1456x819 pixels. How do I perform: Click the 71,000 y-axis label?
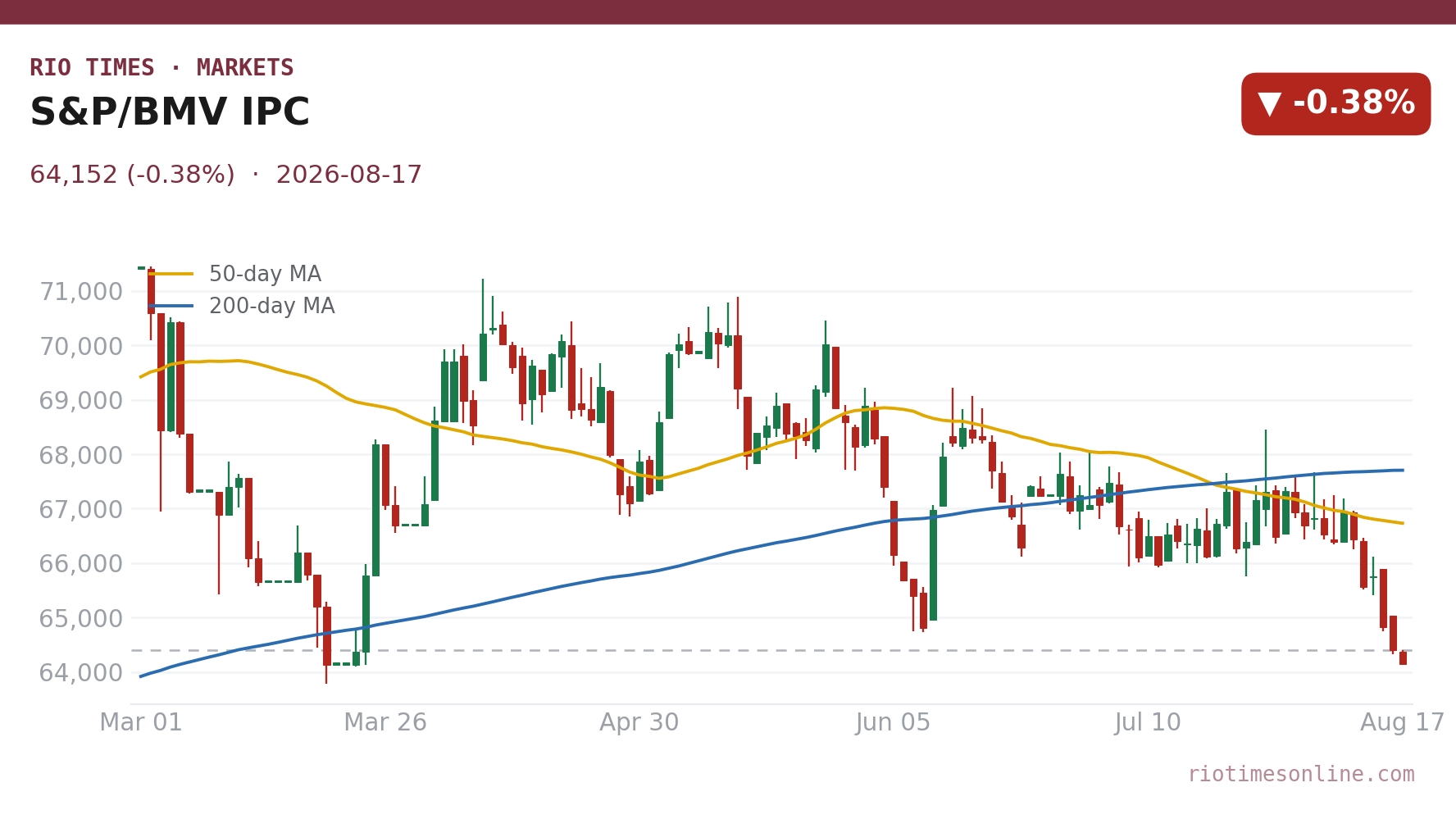(x=80, y=292)
